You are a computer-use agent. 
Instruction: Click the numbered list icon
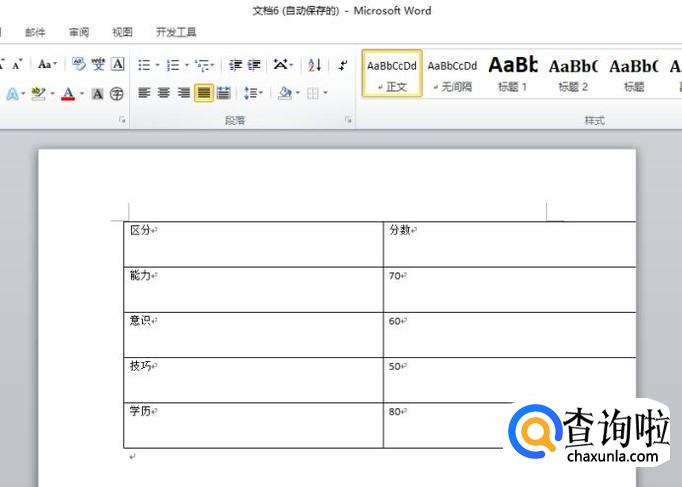[173, 65]
